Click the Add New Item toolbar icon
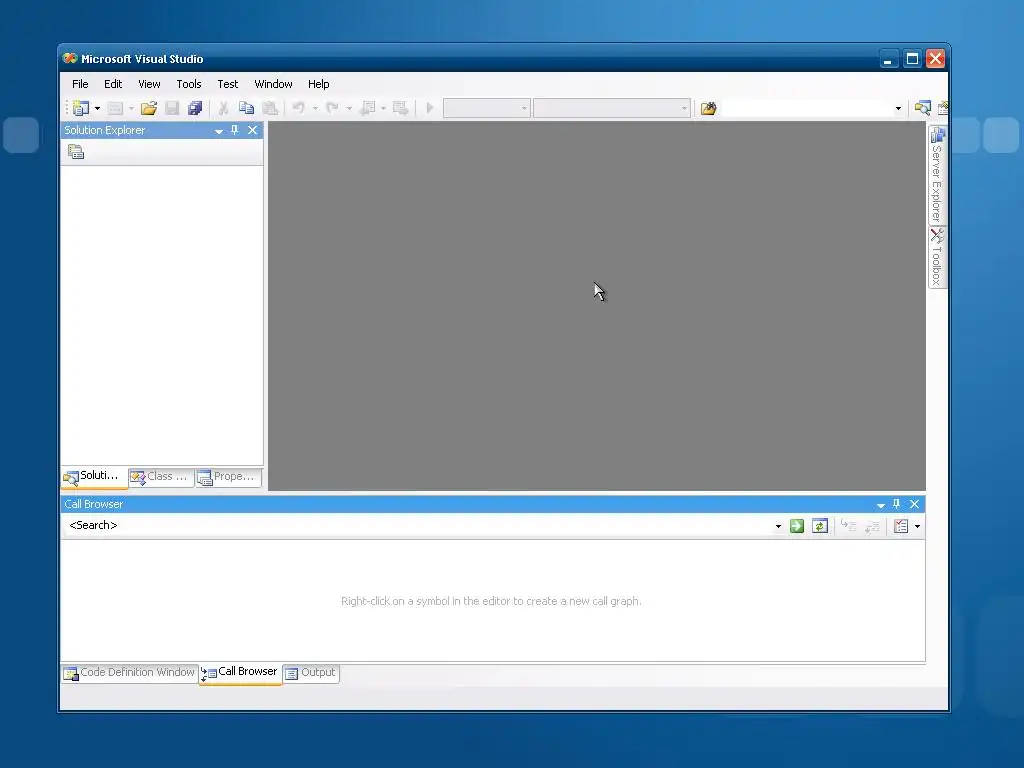This screenshot has width=1024, height=768. 115,108
